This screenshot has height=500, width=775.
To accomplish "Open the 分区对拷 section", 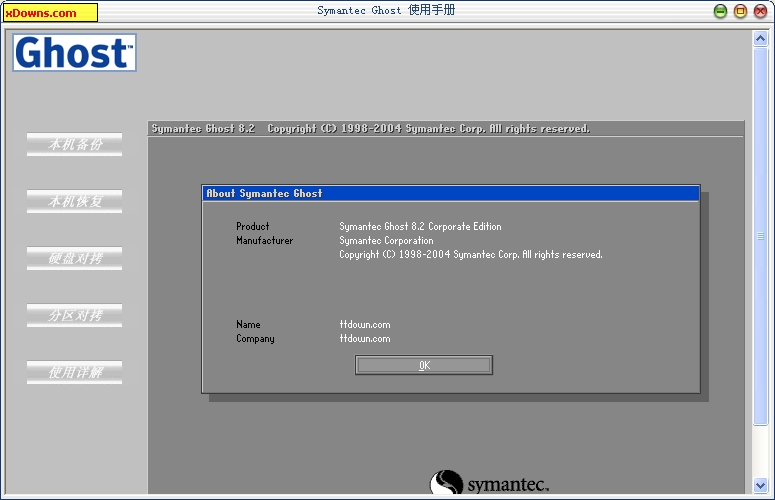I will pos(74,315).
